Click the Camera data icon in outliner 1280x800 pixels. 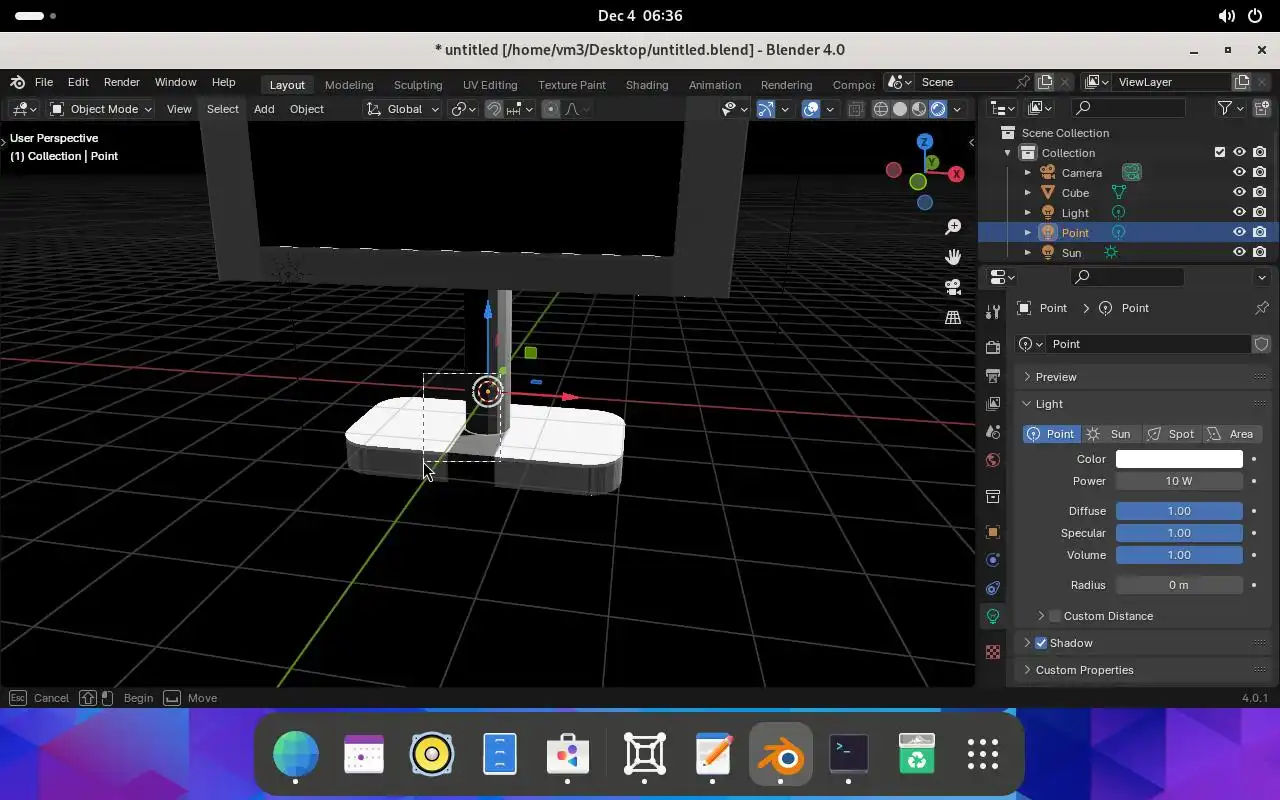1131,173
